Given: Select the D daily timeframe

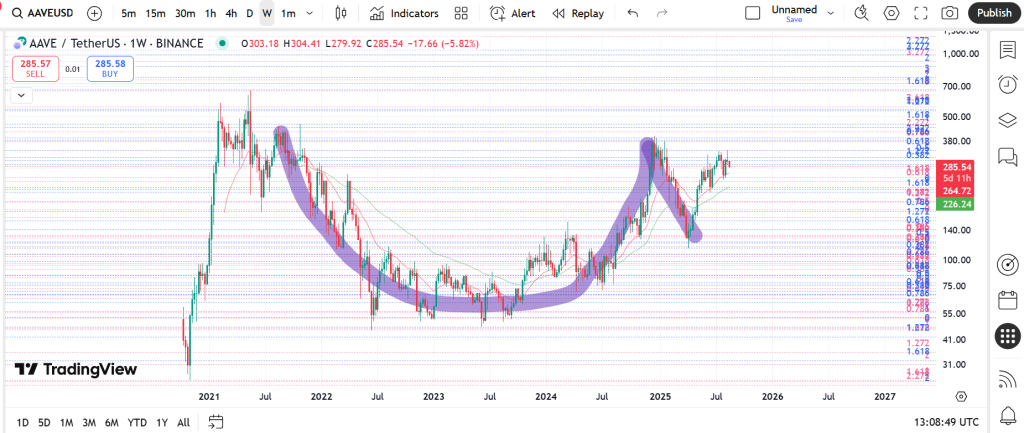Looking at the screenshot, I should 249,13.
